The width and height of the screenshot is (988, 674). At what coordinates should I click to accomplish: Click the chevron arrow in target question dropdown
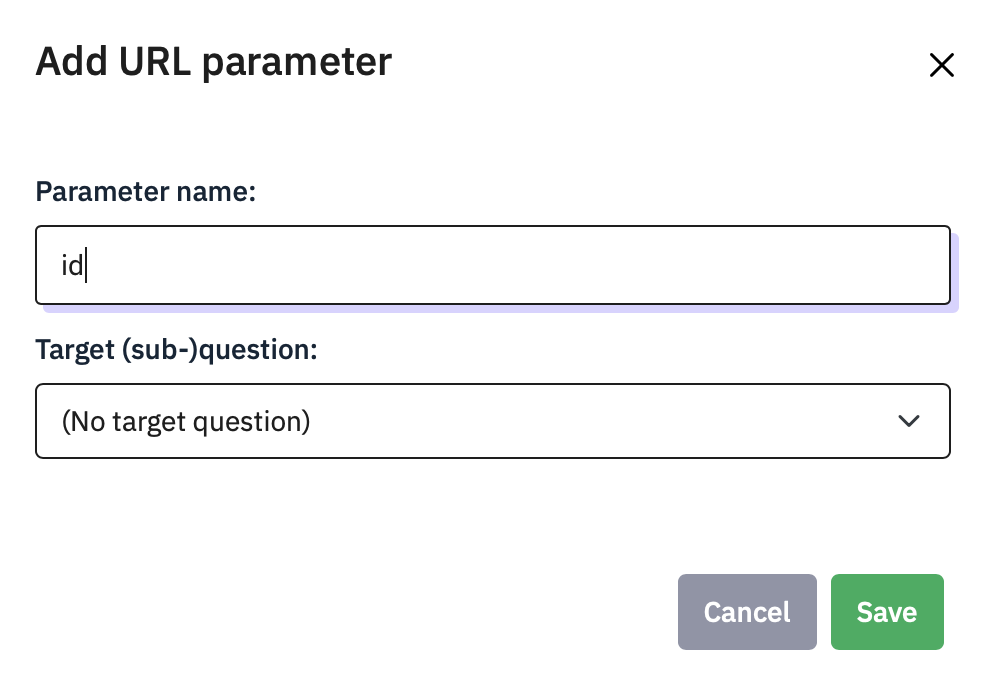(x=908, y=421)
